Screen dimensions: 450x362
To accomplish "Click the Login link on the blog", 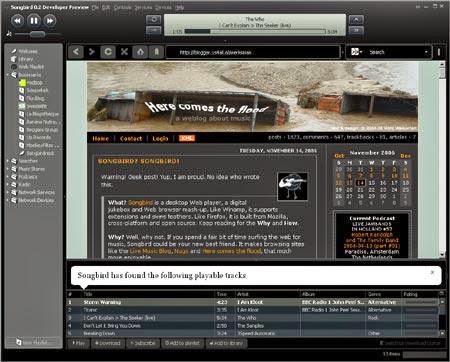I will pyautogui.click(x=160, y=139).
